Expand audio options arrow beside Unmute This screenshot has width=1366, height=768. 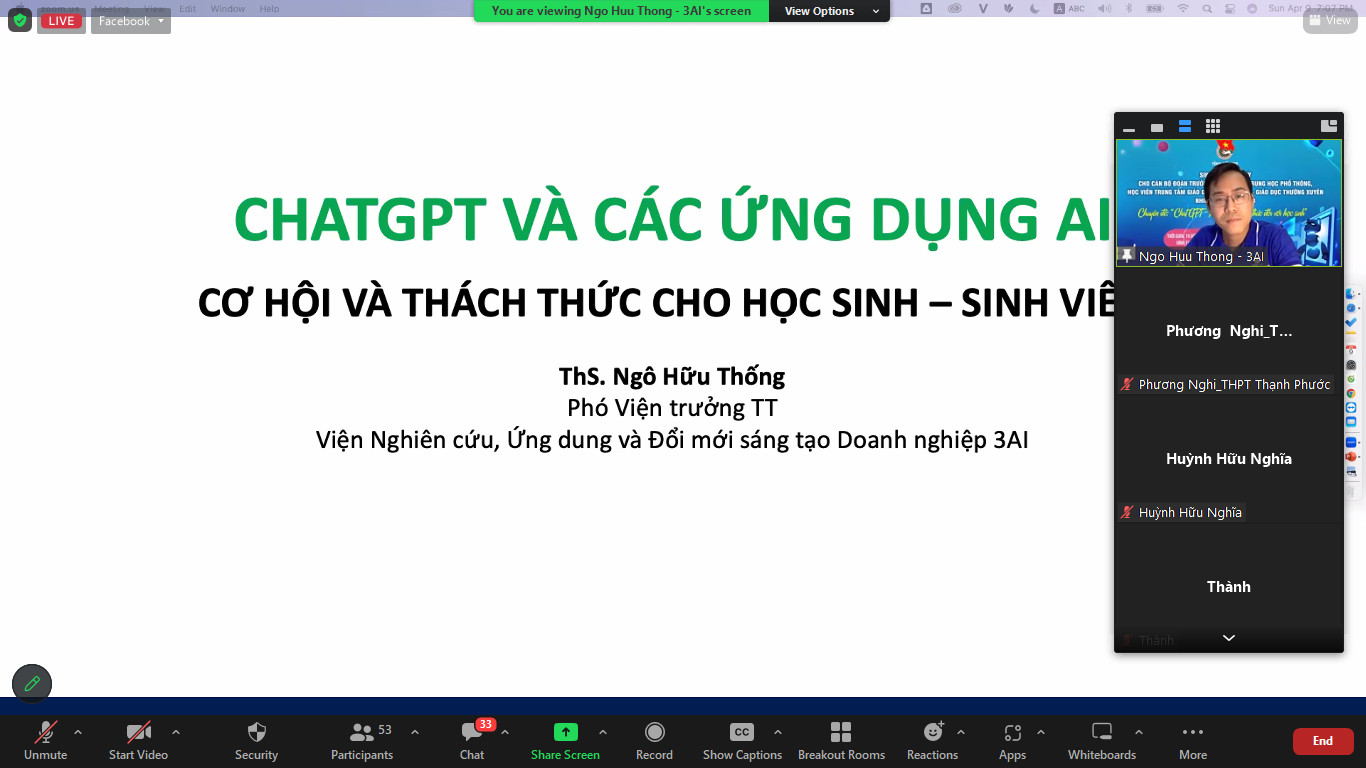(78, 731)
